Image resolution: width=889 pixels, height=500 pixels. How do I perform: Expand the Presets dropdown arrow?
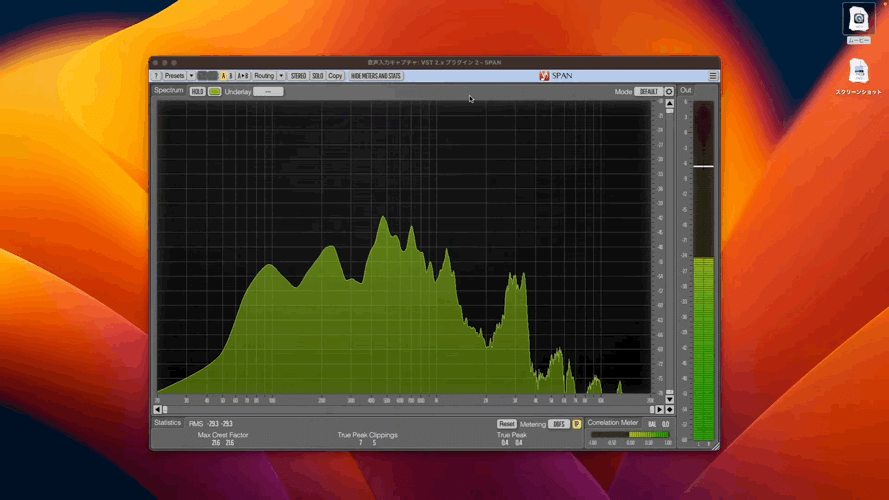pyautogui.click(x=192, y=76)
